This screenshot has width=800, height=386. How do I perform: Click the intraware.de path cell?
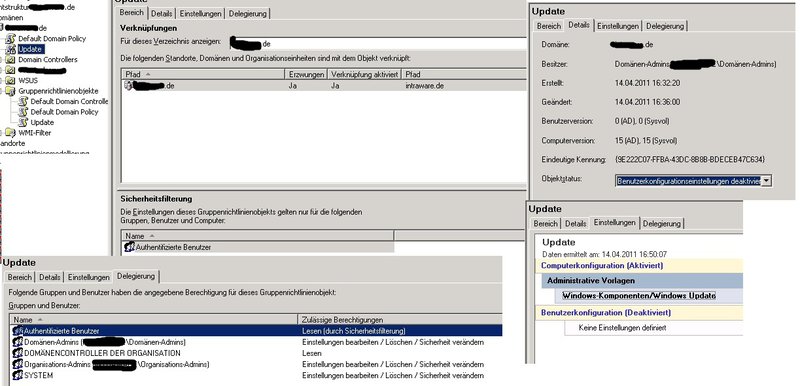(424, 86)
